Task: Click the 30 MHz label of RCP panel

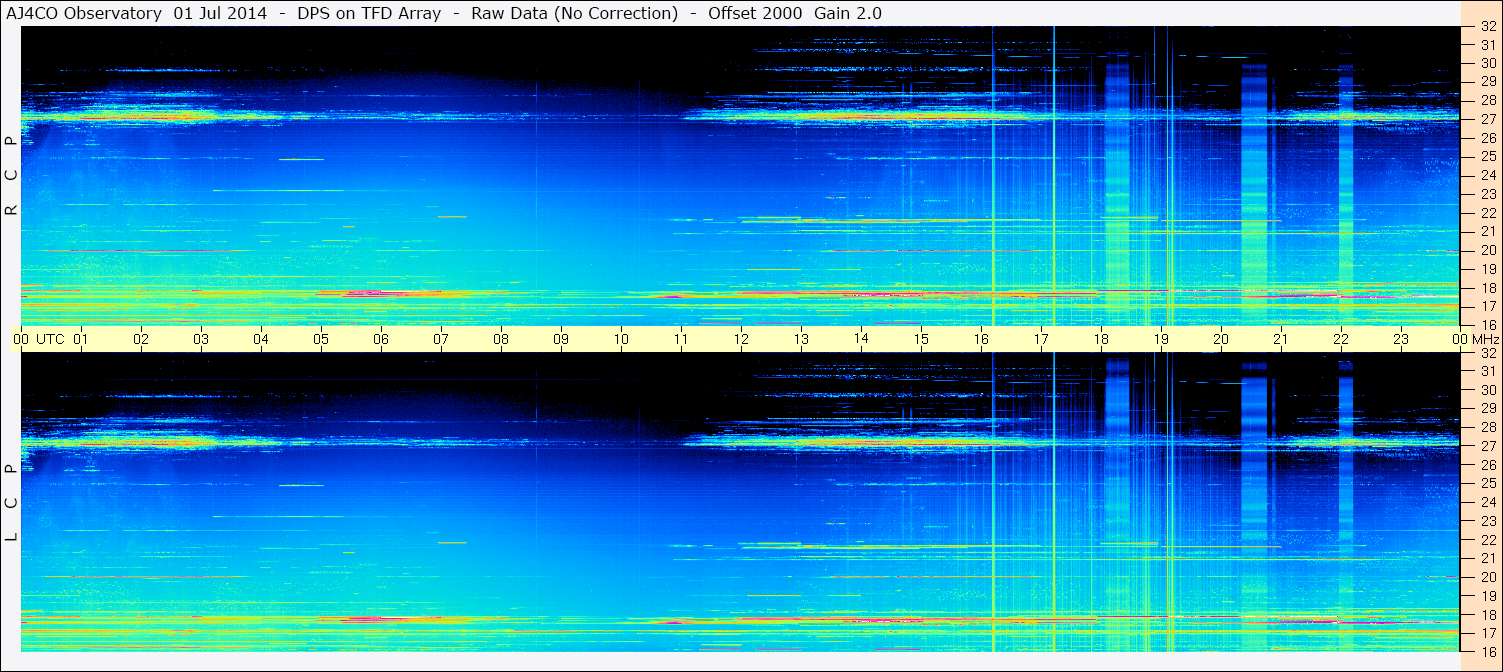Action: tap(1488, 62)
